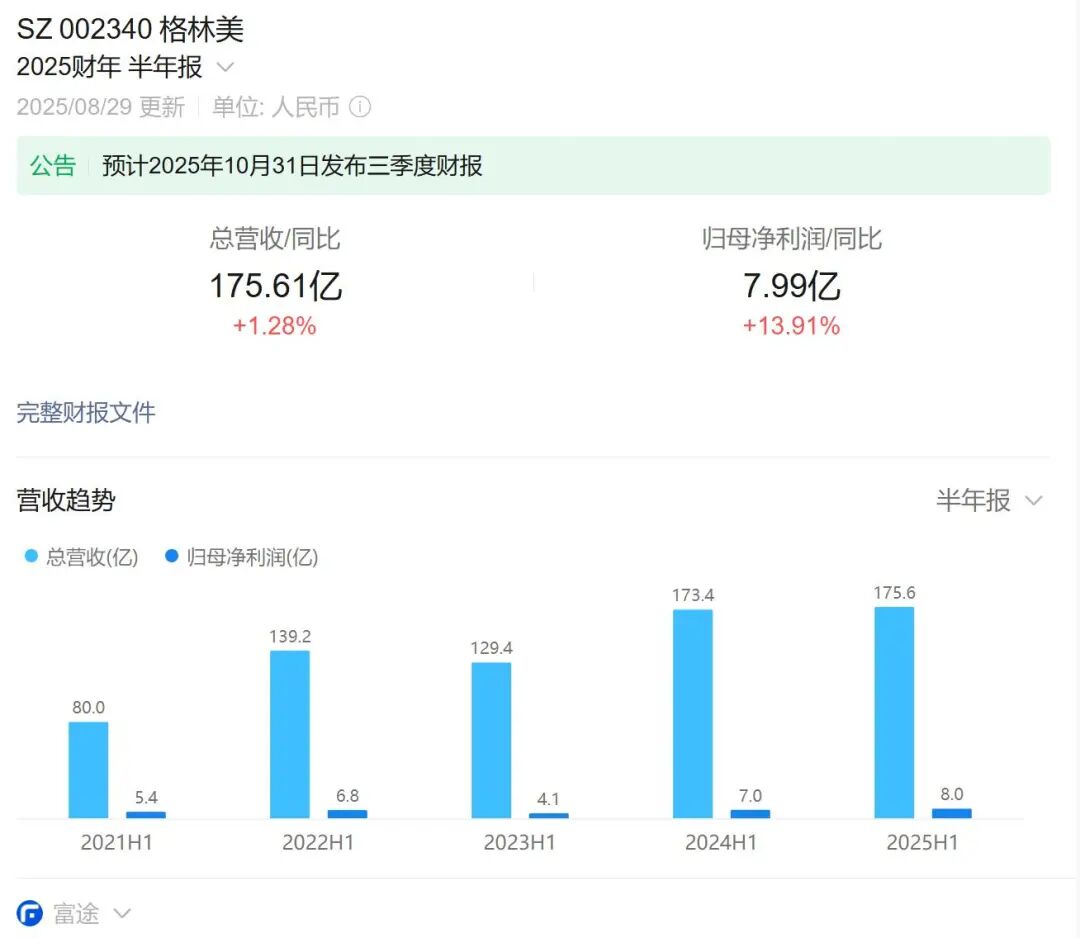The width and height of the screenshot is (1080, 938).
Task: Open the 半年报 chart period dropdown
Action: click(988, 500)
